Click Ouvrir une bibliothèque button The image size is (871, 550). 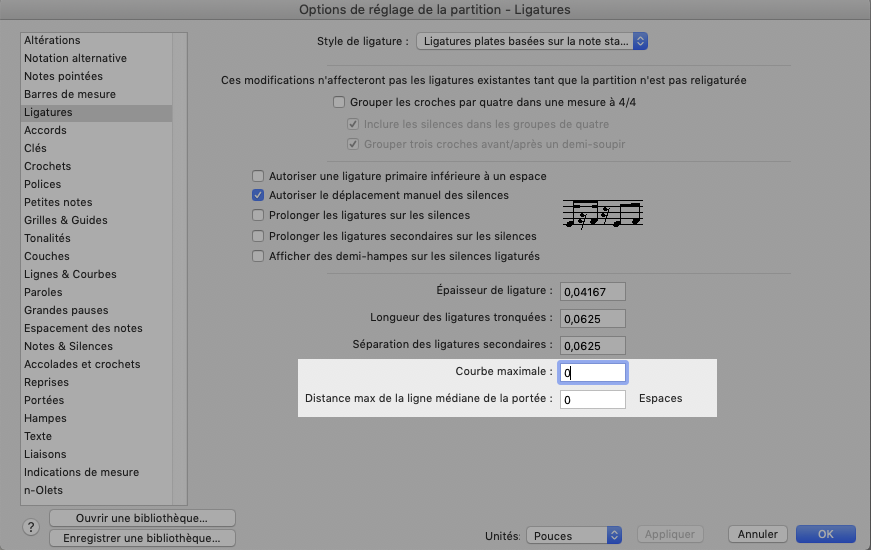141,518
